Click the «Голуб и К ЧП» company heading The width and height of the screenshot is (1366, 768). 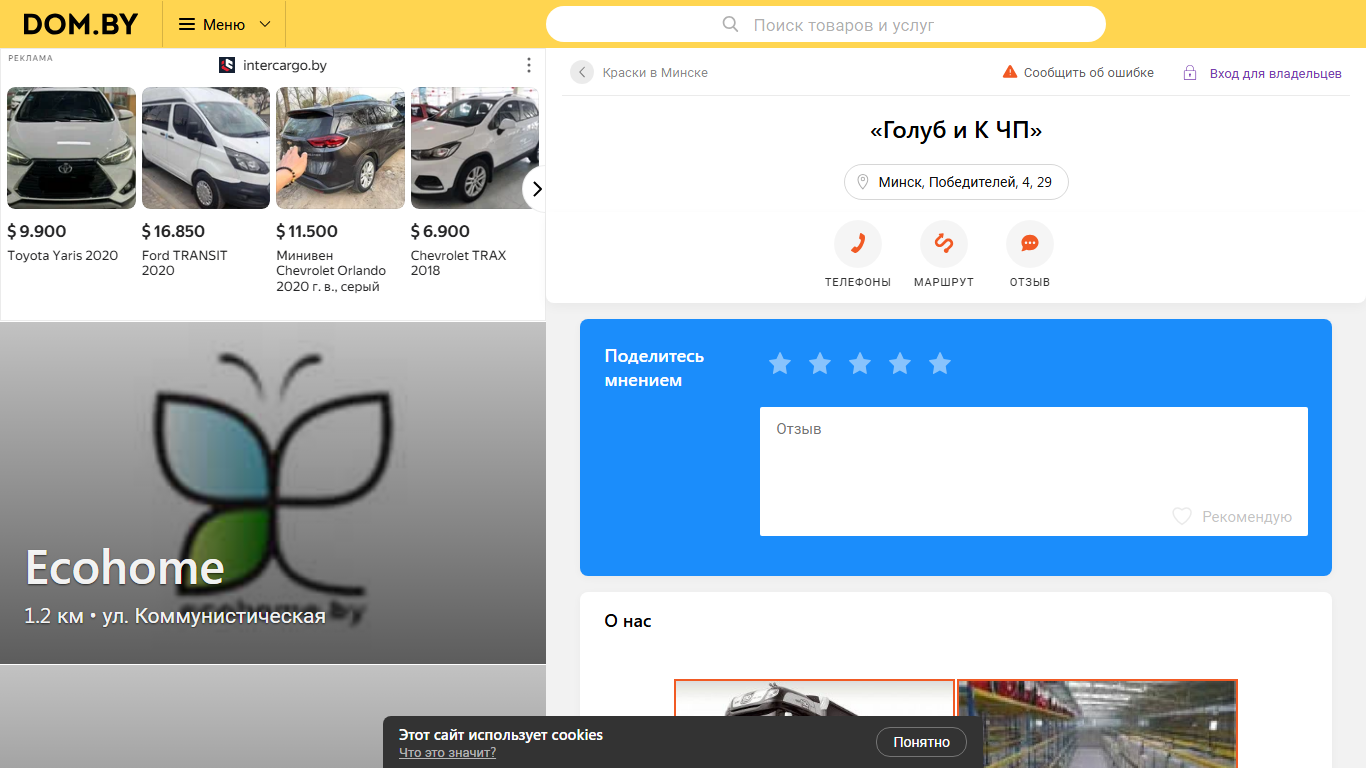coord(956,130)
